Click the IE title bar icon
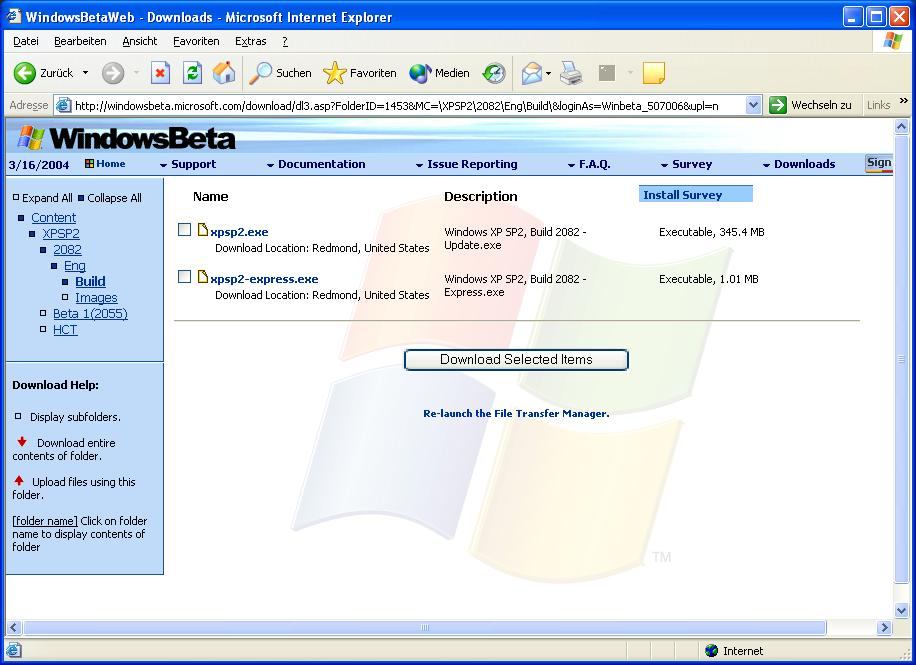Viewport: 916px width, 665px height. tap(13, 16)
